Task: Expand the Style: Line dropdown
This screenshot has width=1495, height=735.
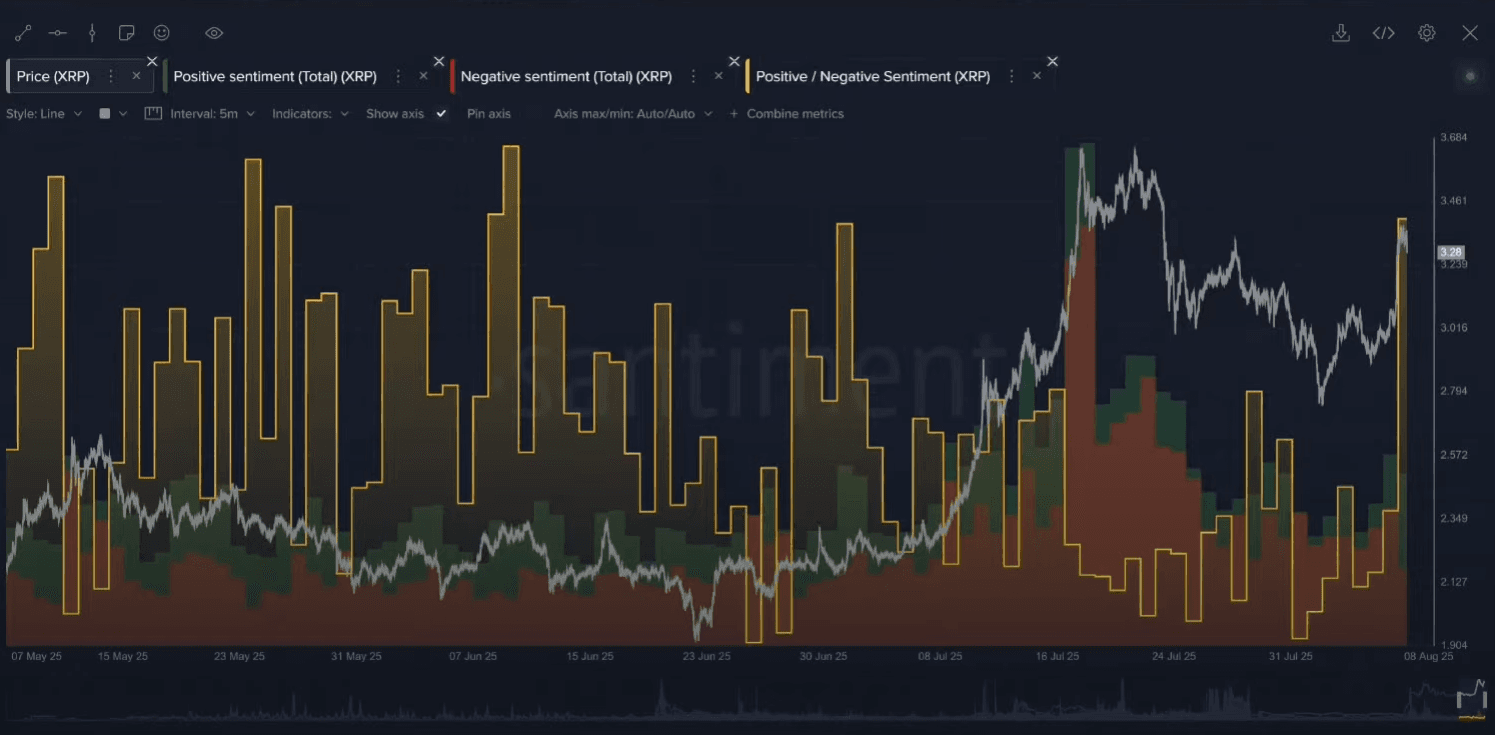Action: [43, 114]
